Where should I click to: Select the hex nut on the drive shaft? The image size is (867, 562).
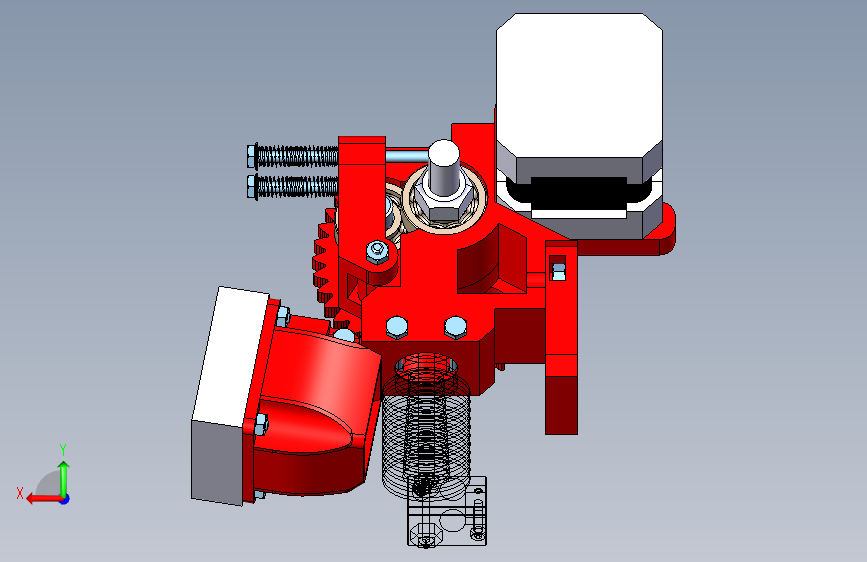pyautogui.click(x=442, y=204)
